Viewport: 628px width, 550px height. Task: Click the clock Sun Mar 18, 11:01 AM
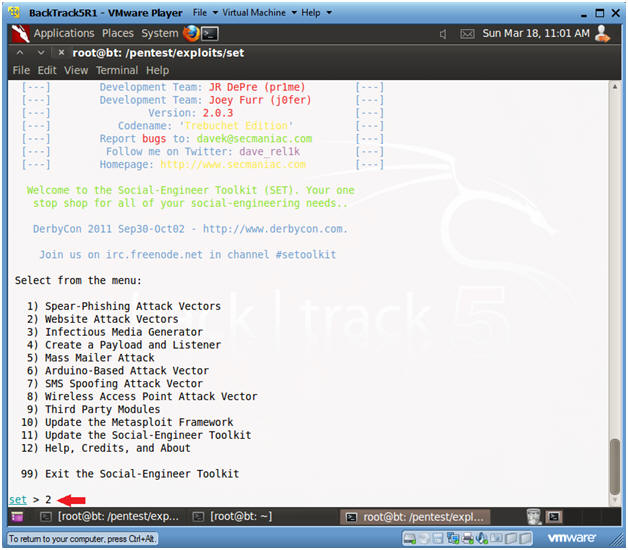535,33
